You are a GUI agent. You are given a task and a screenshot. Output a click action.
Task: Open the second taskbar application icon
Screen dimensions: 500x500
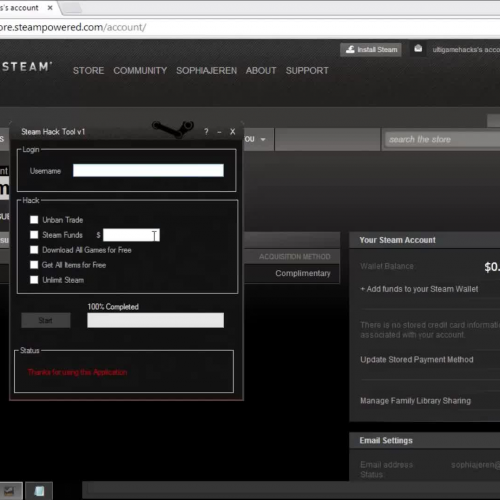(x=39, y=491)
